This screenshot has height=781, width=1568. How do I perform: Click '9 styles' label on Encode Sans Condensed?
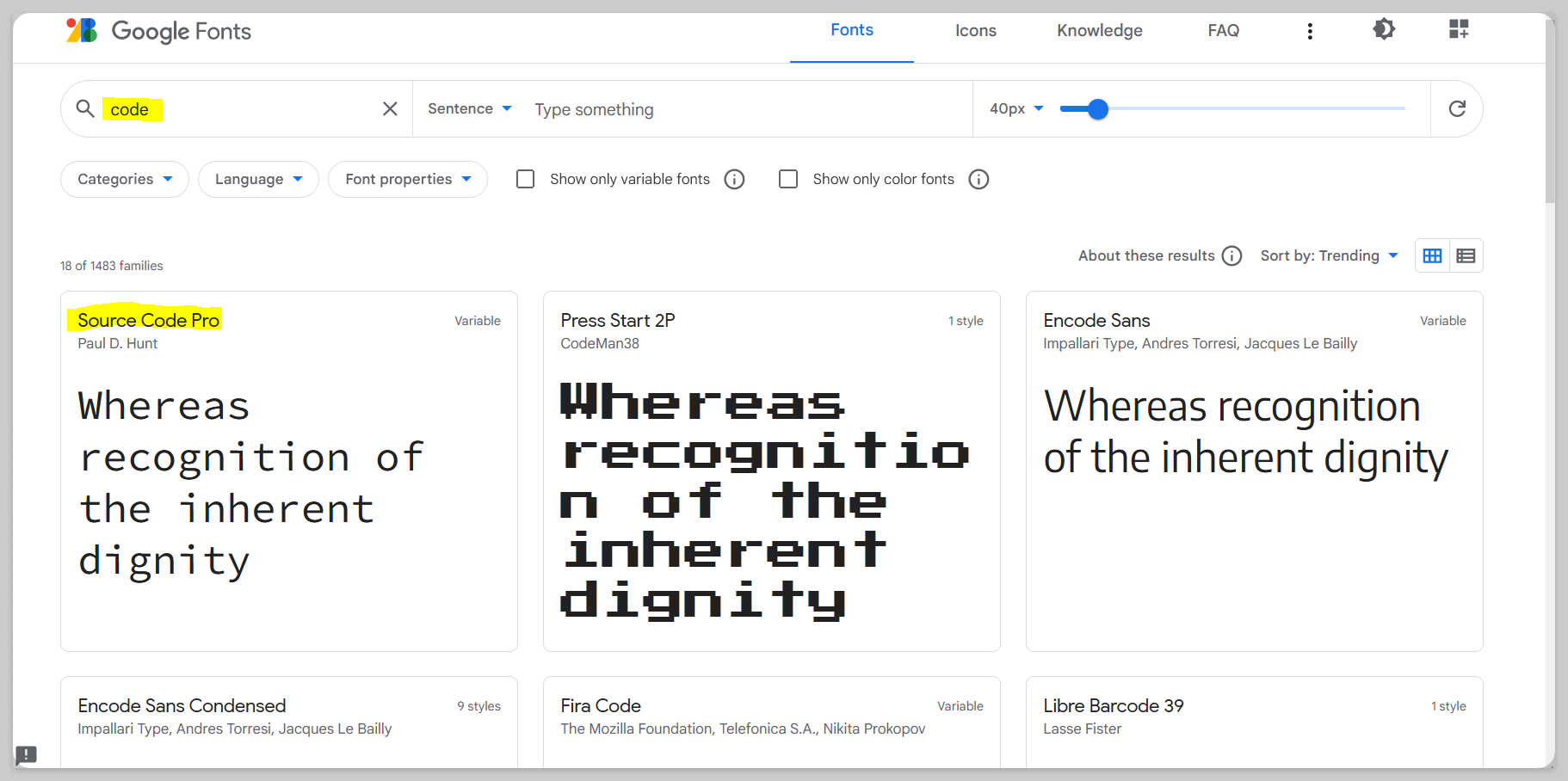[x=478, y=706]
